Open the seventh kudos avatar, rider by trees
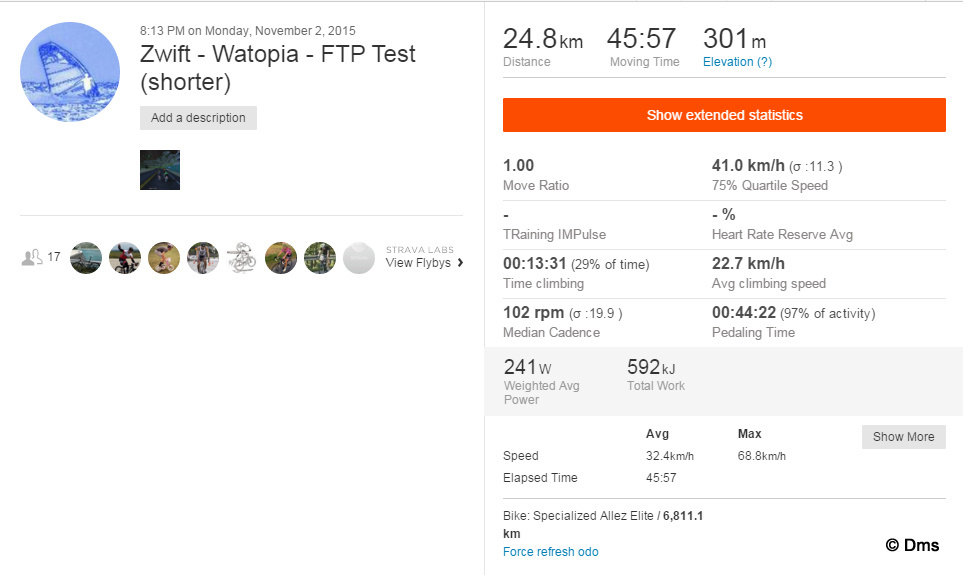This screenshot has height=575, width=963. 320,258
